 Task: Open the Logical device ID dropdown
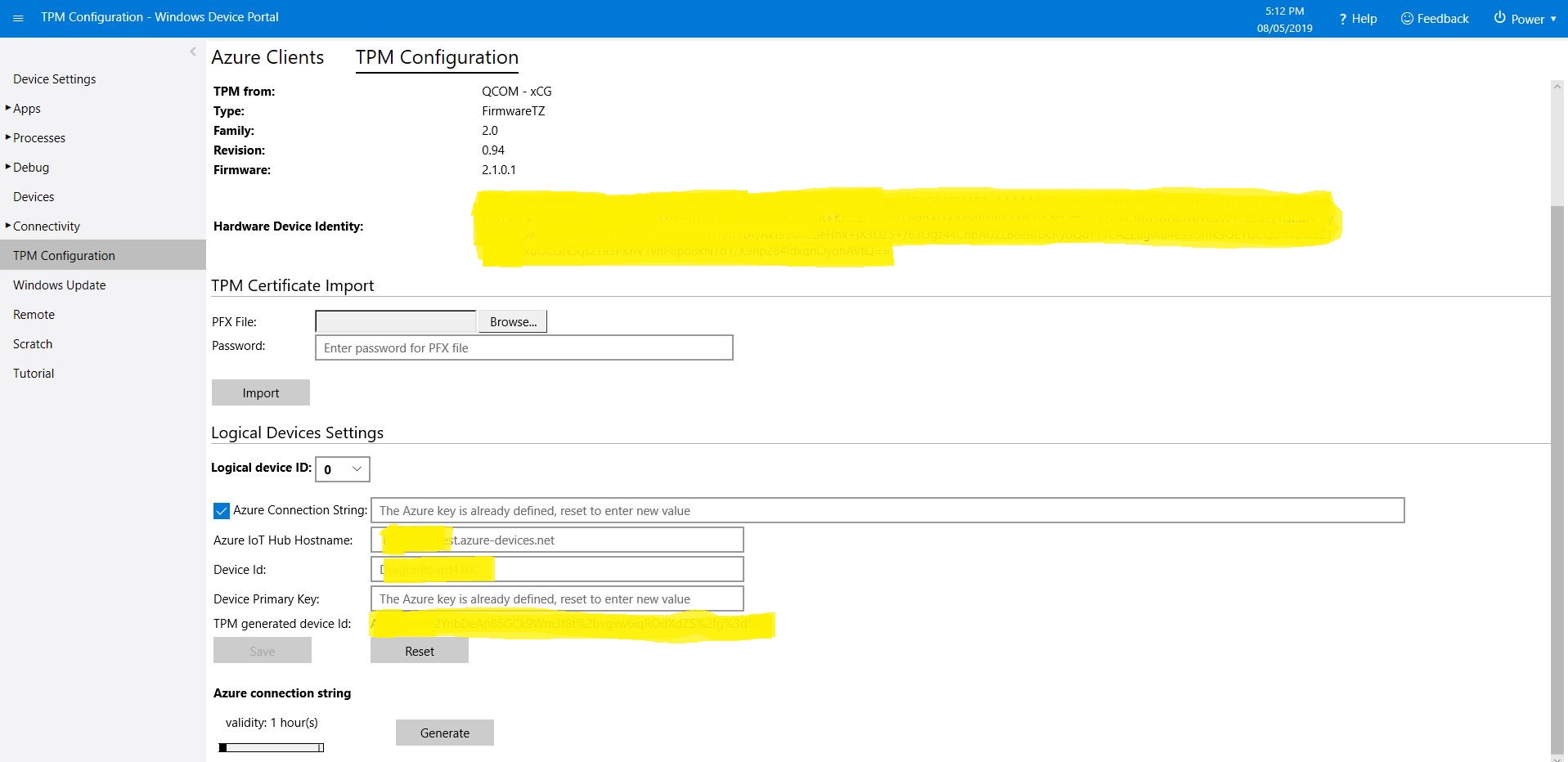coord(342,469)
